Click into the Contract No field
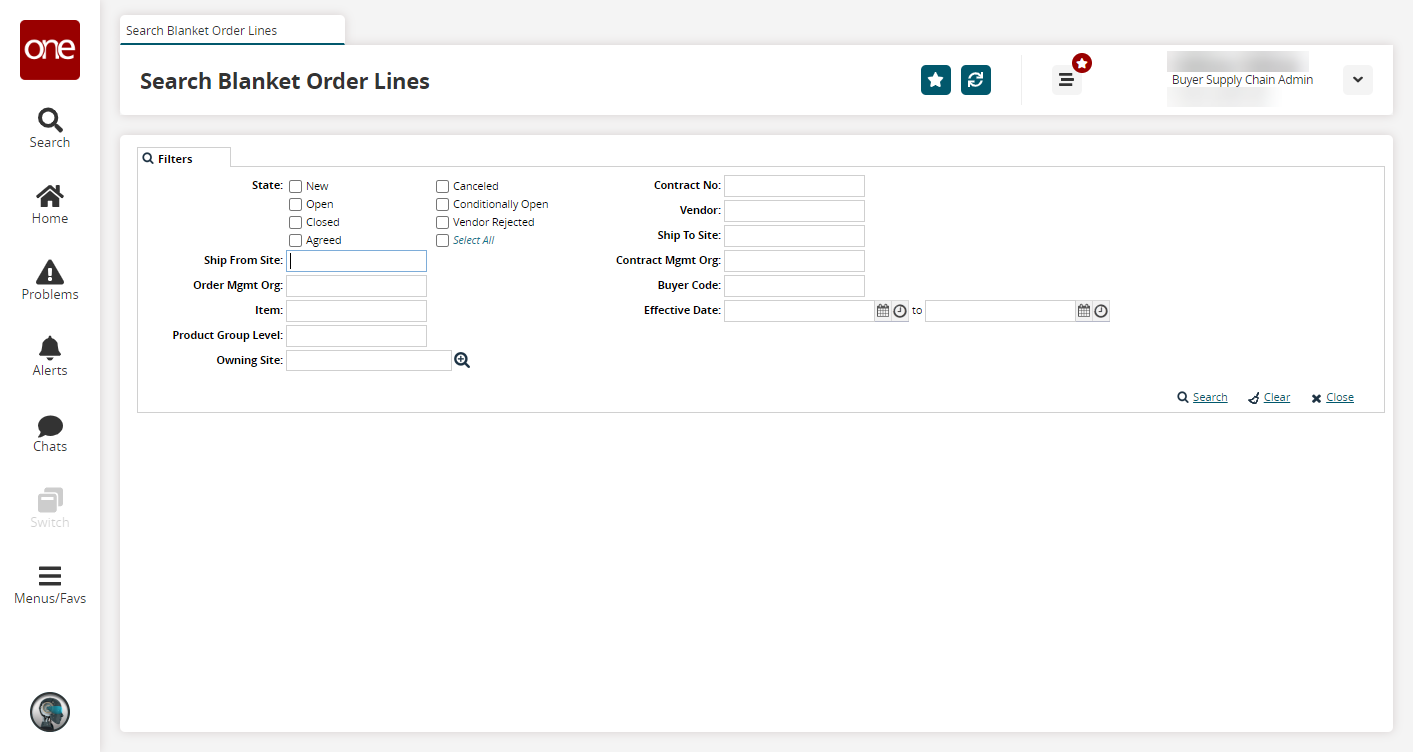 (794, 186)
